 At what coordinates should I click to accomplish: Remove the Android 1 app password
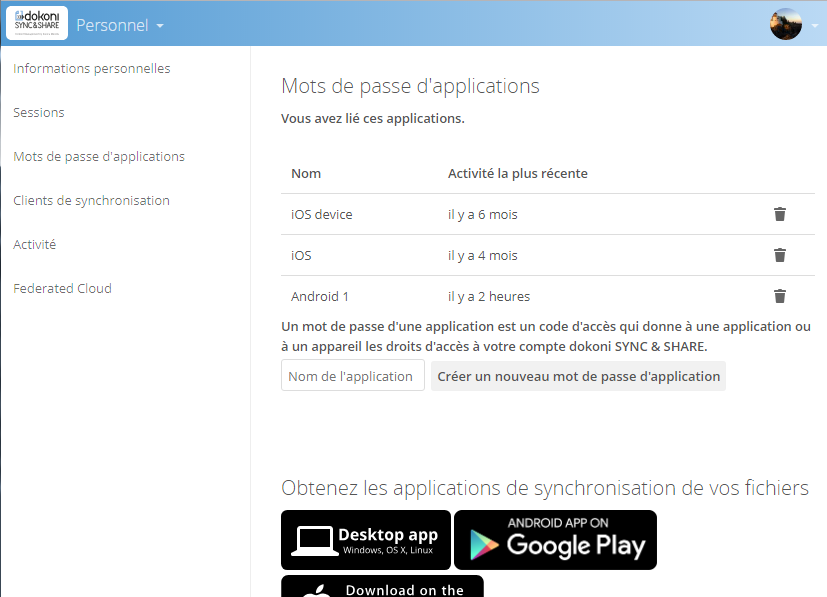click(780, 296)
